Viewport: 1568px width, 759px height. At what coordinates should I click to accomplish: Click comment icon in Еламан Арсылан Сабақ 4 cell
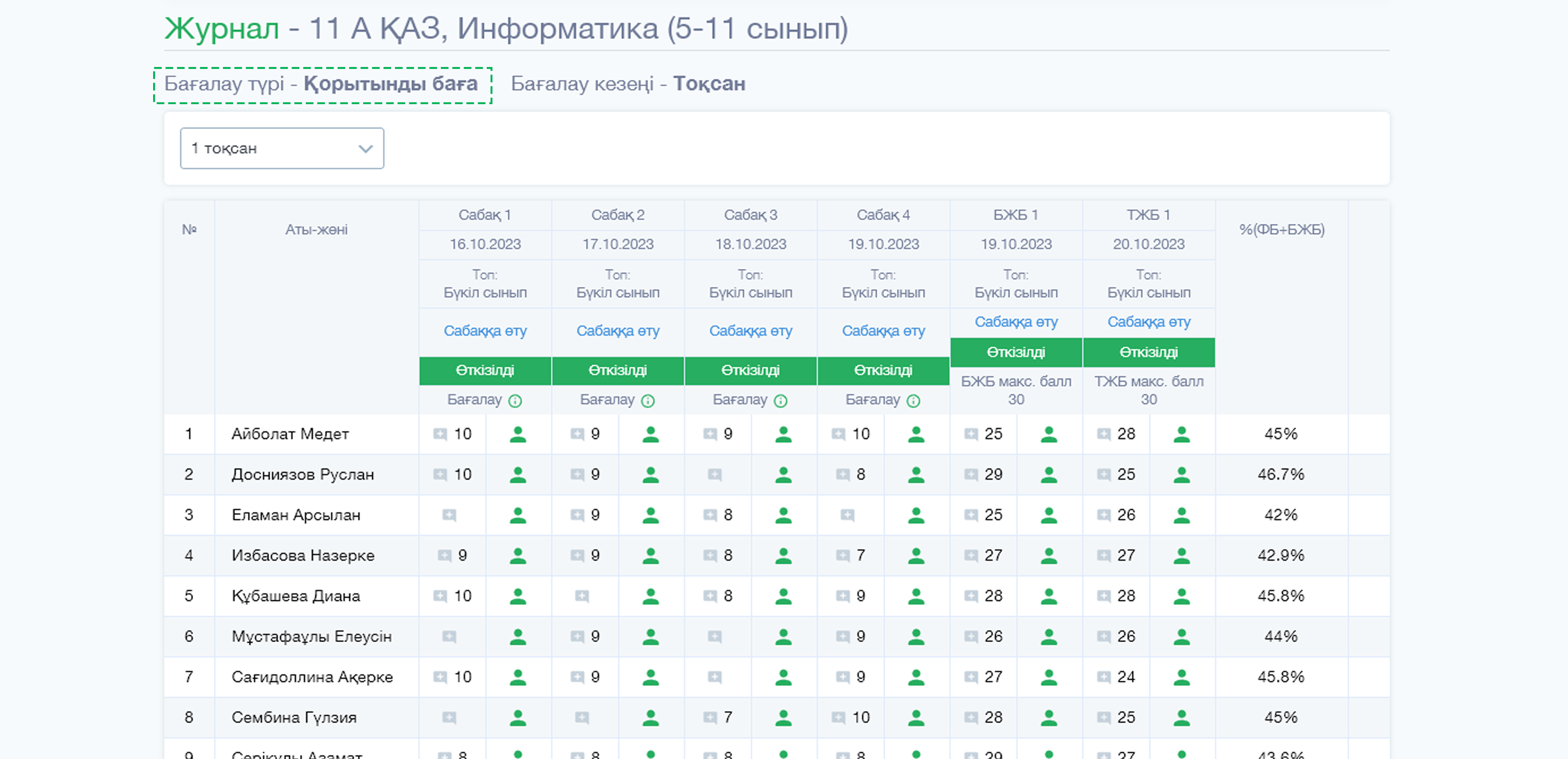tap(847, 516)
